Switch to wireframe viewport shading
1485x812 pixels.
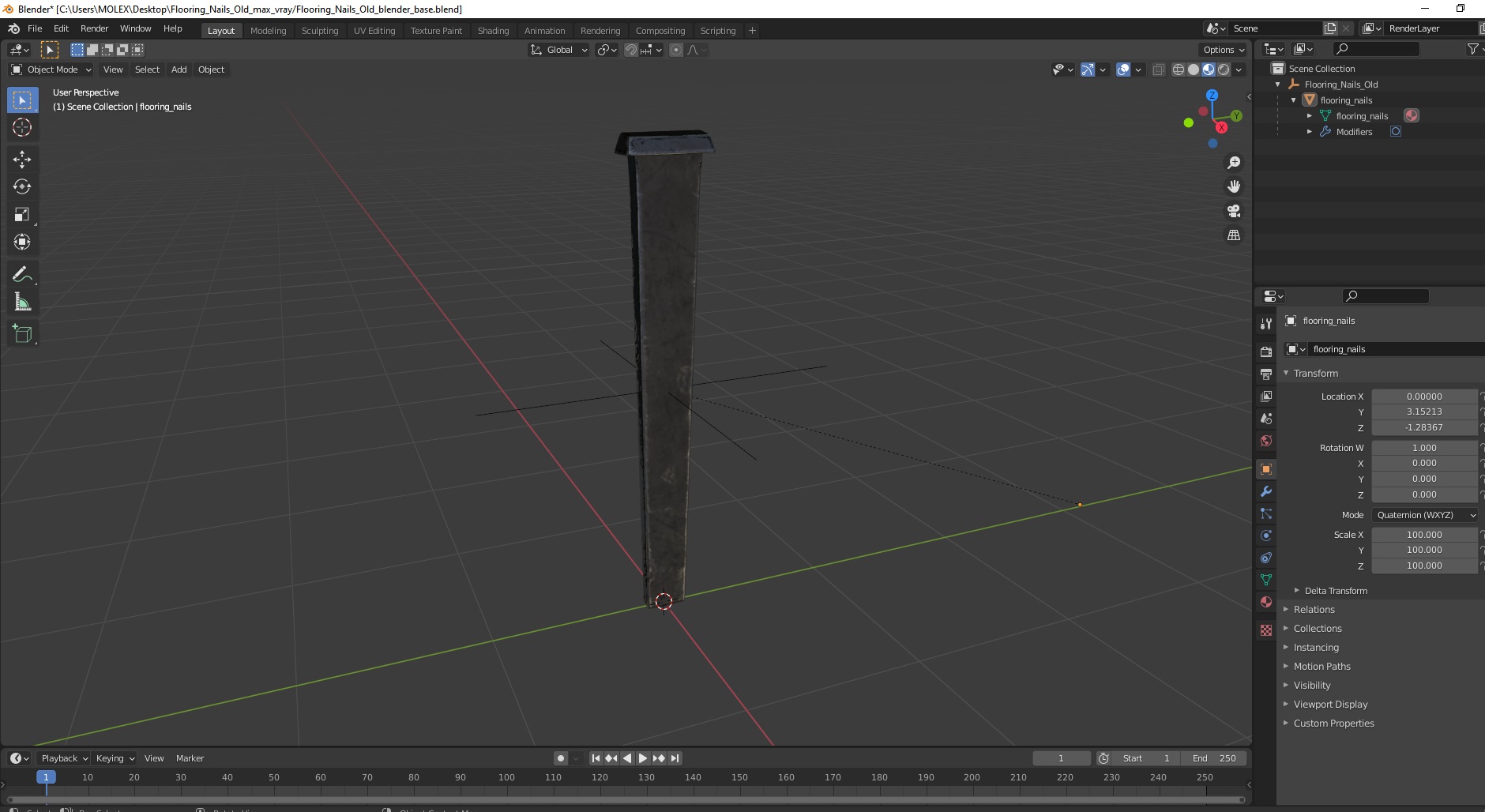[x=1179, y=70]
